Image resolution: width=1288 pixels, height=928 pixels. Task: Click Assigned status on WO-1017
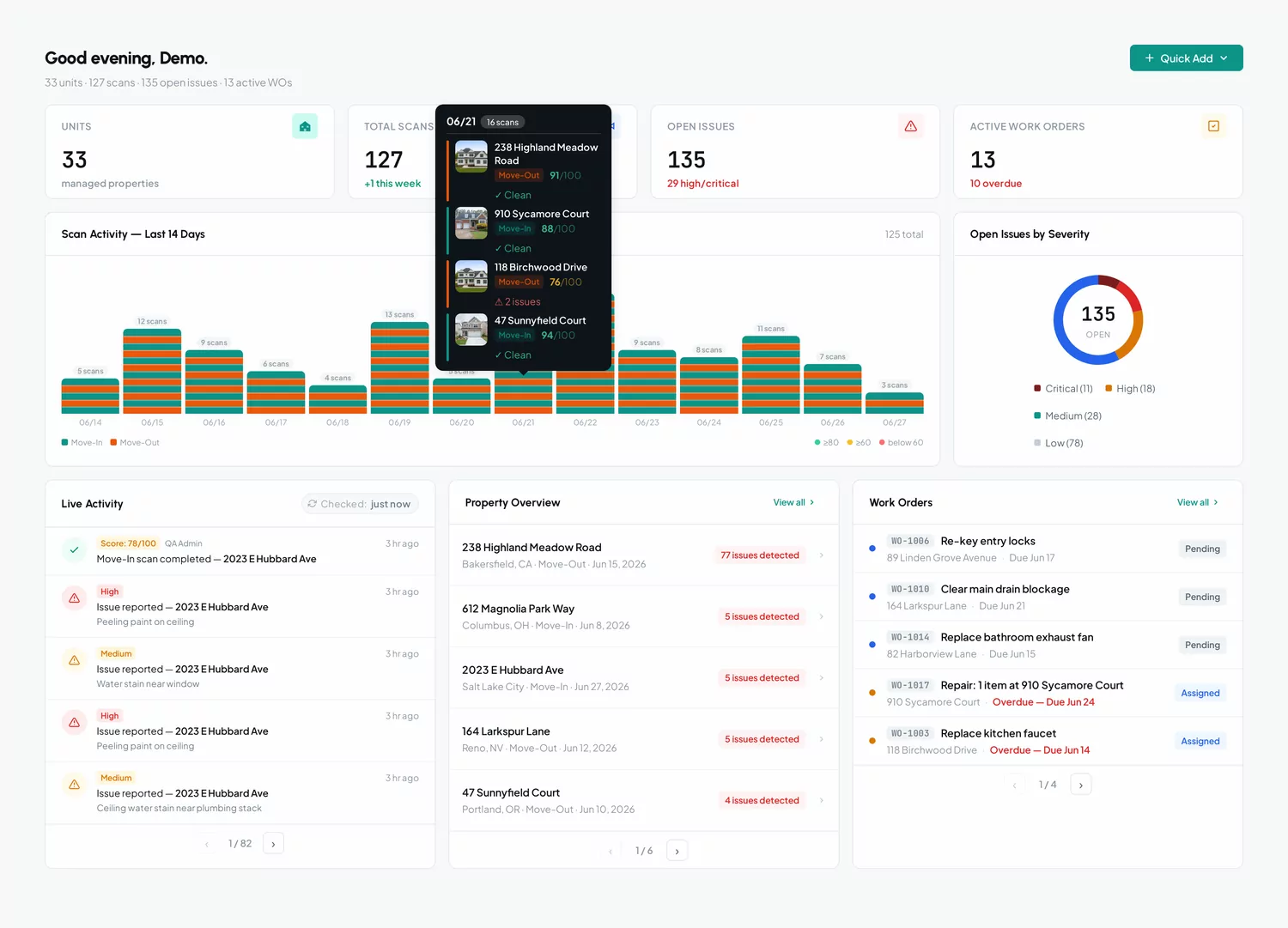[x=1200, y=693]
